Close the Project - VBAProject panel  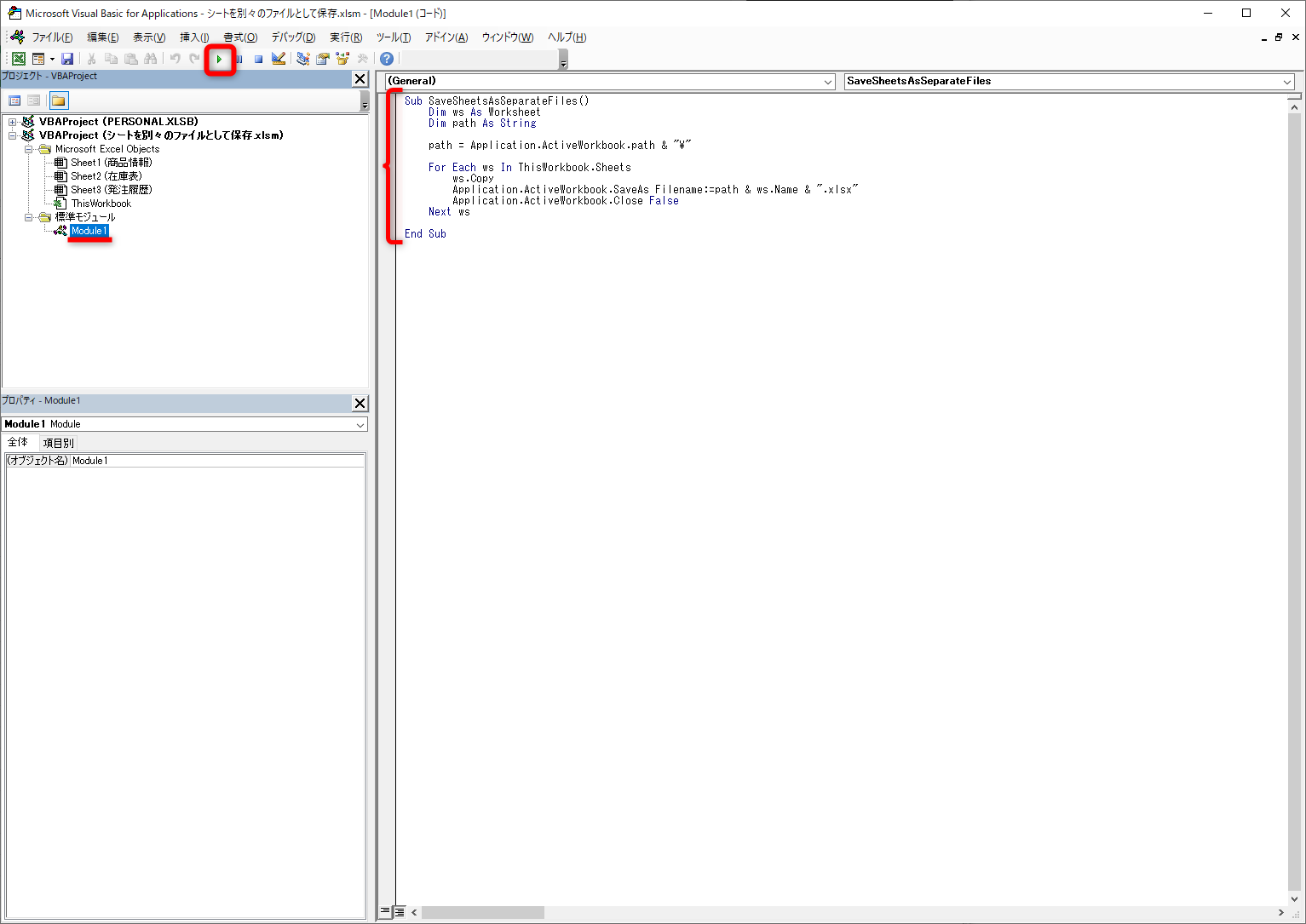pos(360,78)
